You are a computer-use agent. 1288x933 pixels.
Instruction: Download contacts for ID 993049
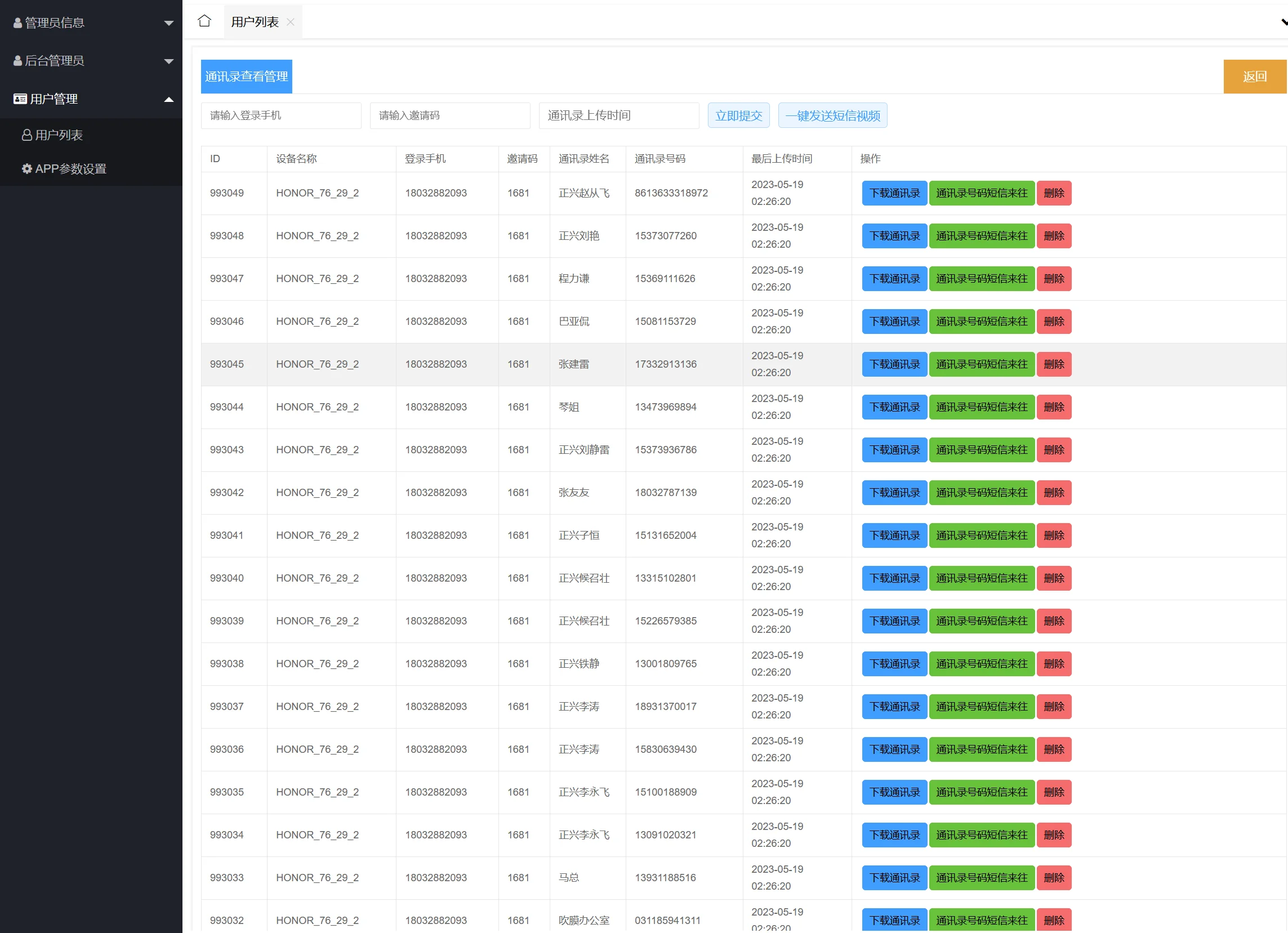pyautogui.click(x=894, y=193)
